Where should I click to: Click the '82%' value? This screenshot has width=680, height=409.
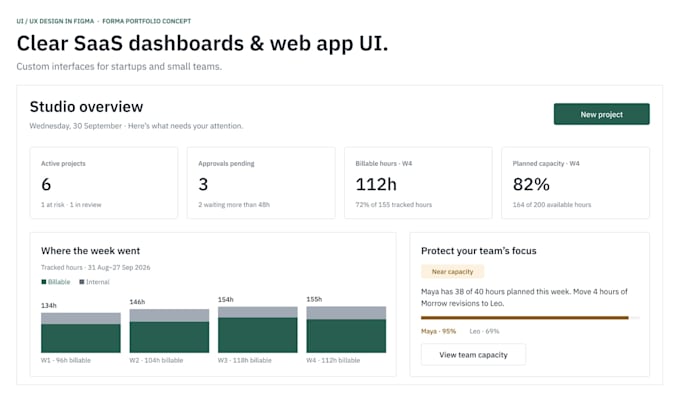[x=531, y=184]
